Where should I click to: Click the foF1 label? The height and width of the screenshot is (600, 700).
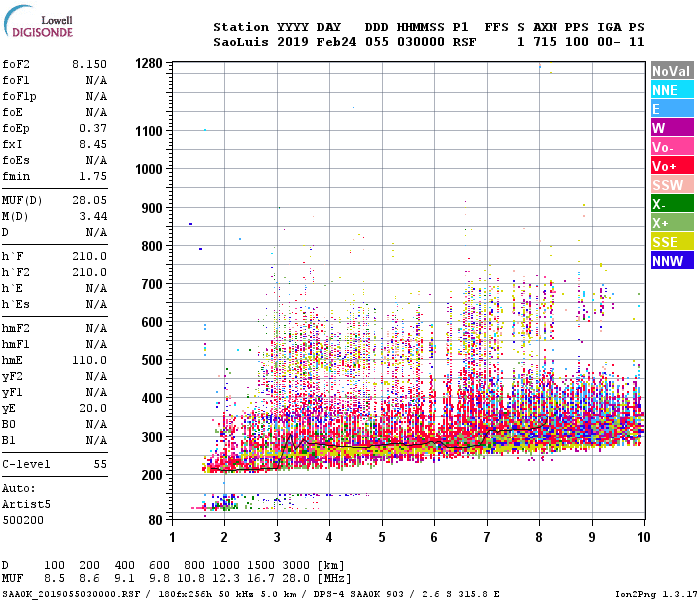(16, 80)
